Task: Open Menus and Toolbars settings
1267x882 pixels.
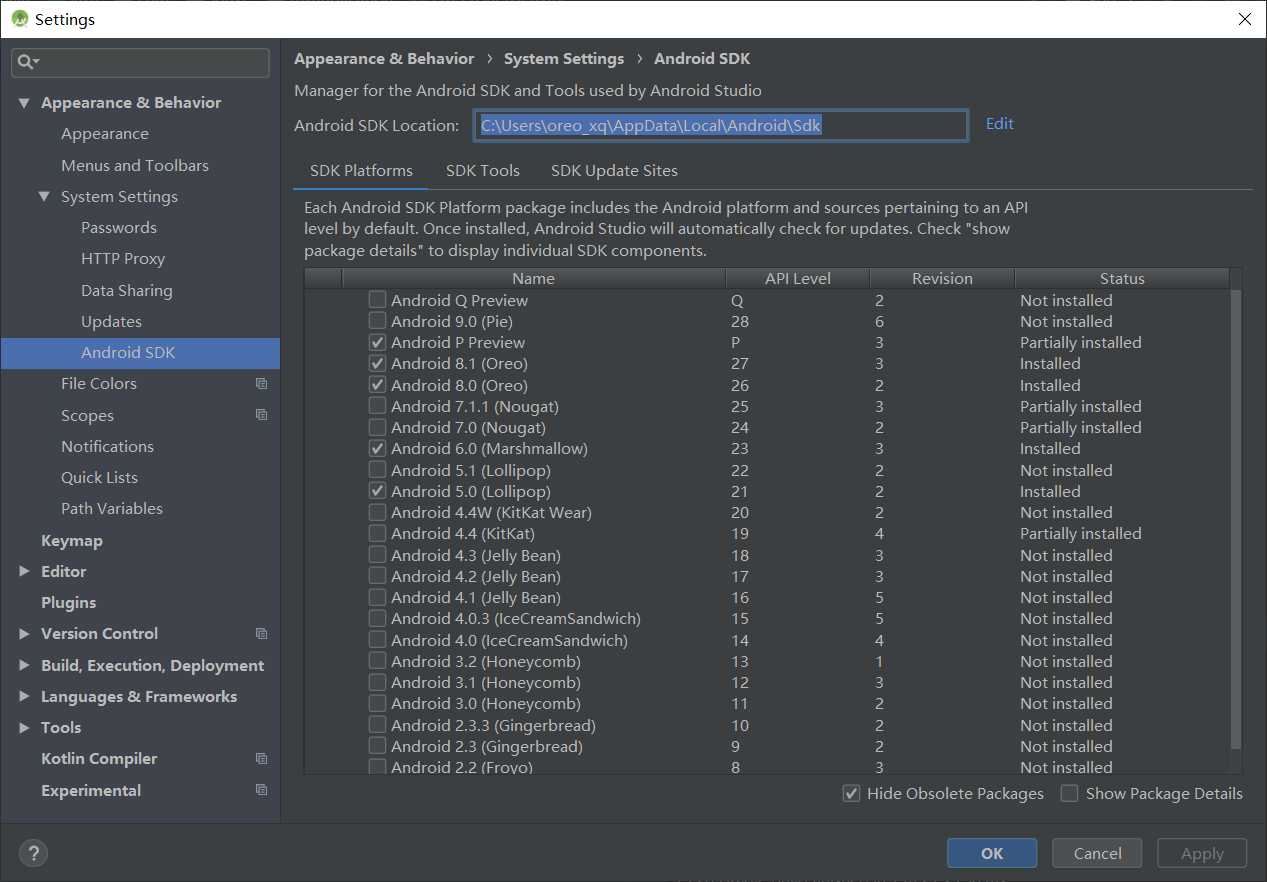Action: point(135,166)
